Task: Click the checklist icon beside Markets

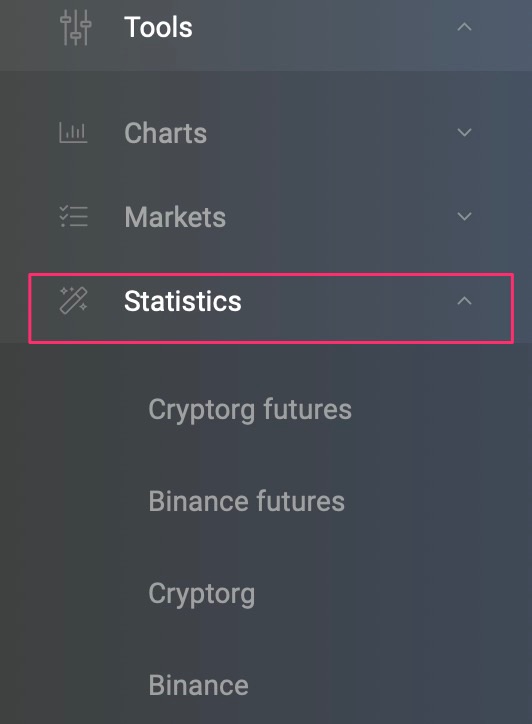Action: 73,217
